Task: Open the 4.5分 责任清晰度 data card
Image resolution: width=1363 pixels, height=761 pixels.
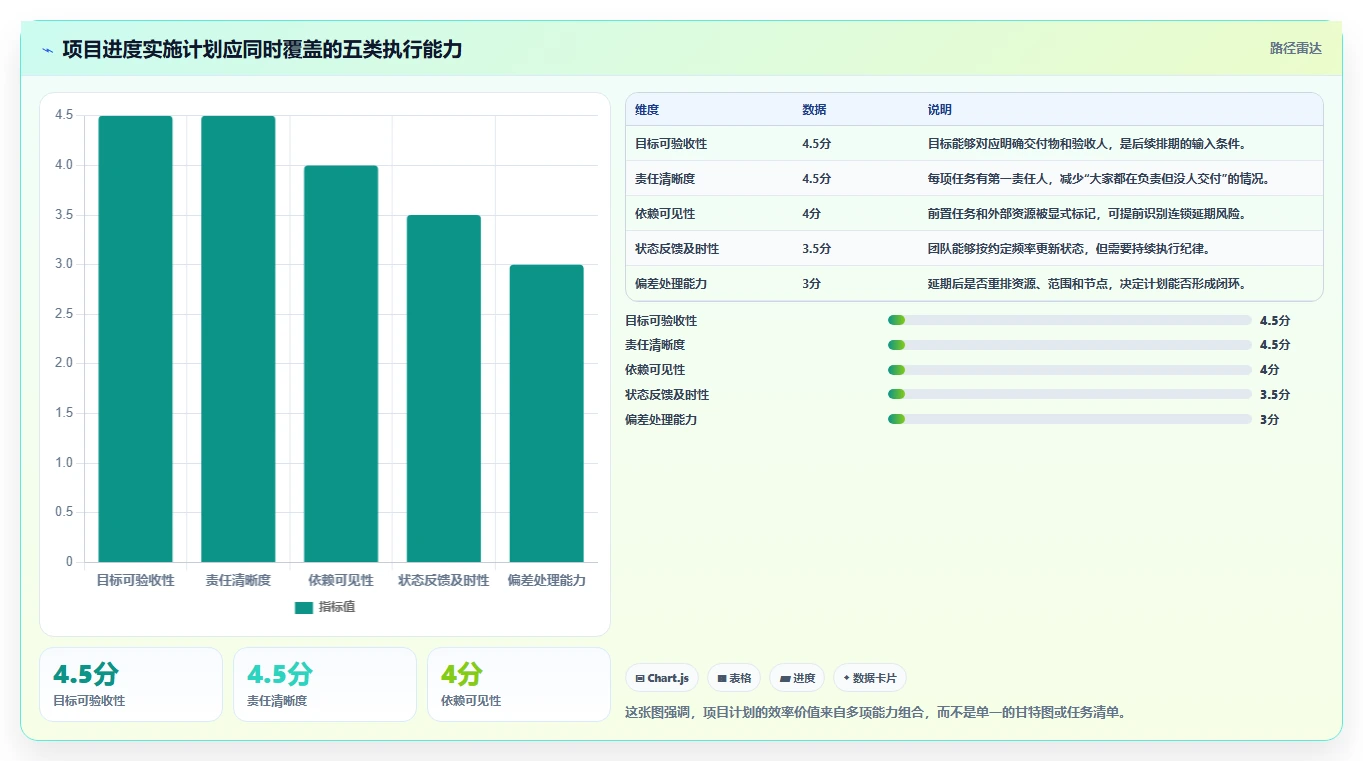Action: 325,685
